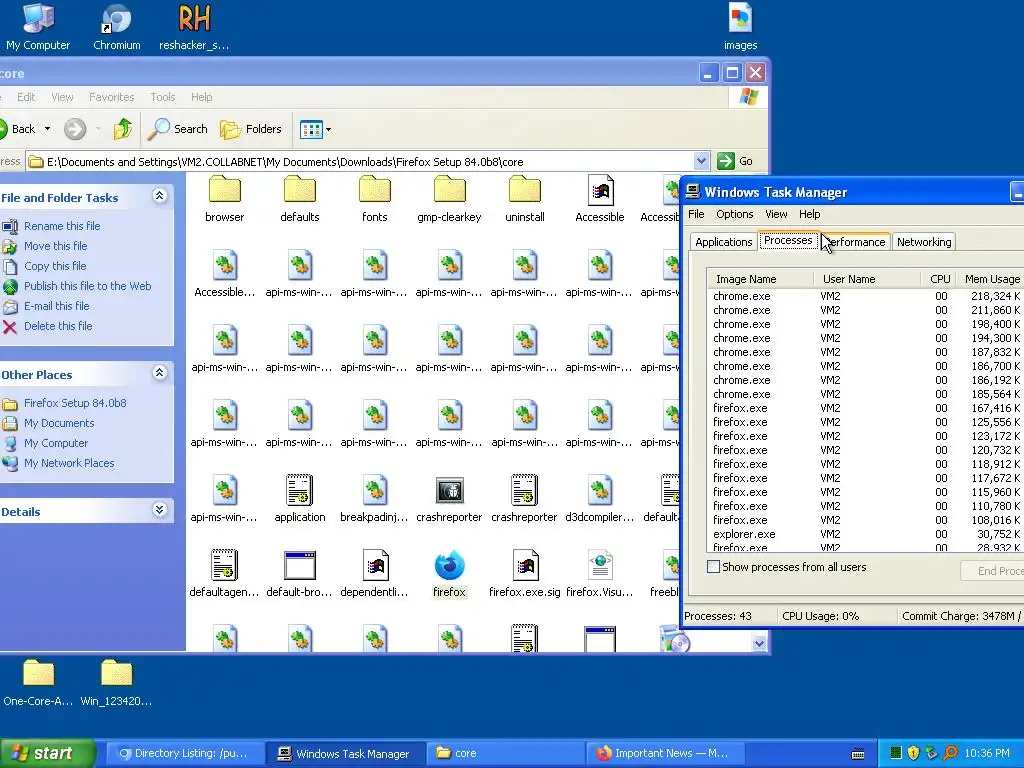Select the uninstall folder

524,199
